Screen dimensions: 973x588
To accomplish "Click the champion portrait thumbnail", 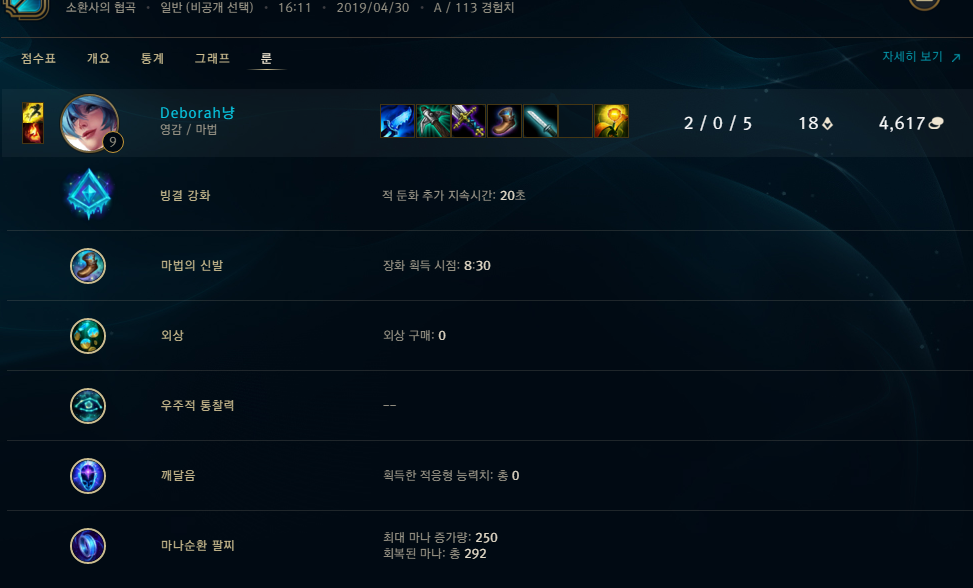I will tap(90, 123).
